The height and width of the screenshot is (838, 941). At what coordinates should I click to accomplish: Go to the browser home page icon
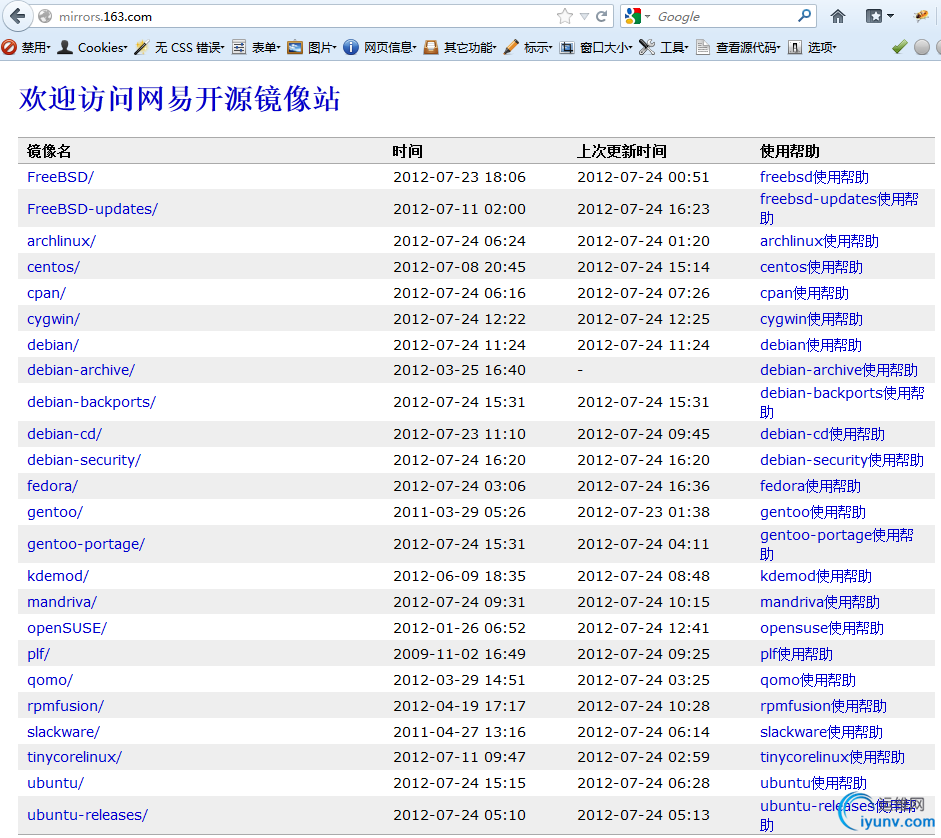click(838, 16)
